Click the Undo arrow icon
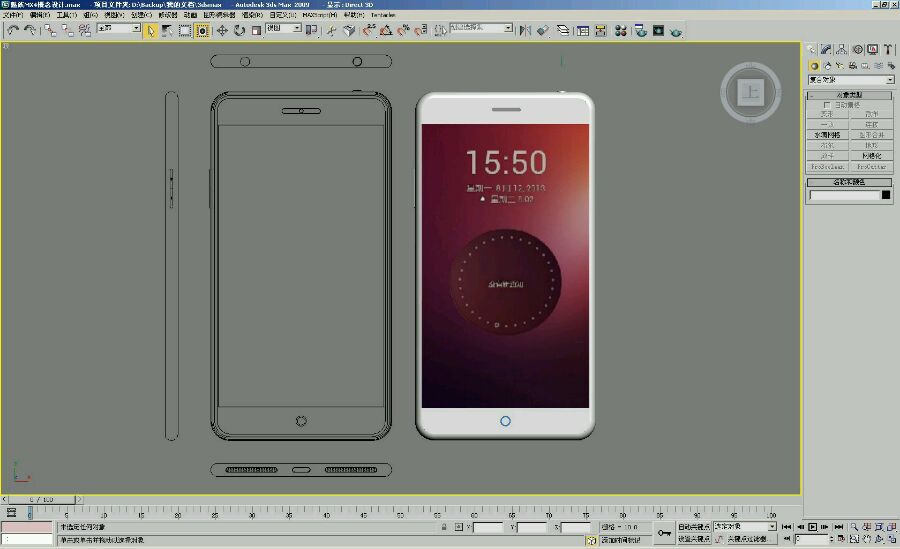 click(13, 30)
